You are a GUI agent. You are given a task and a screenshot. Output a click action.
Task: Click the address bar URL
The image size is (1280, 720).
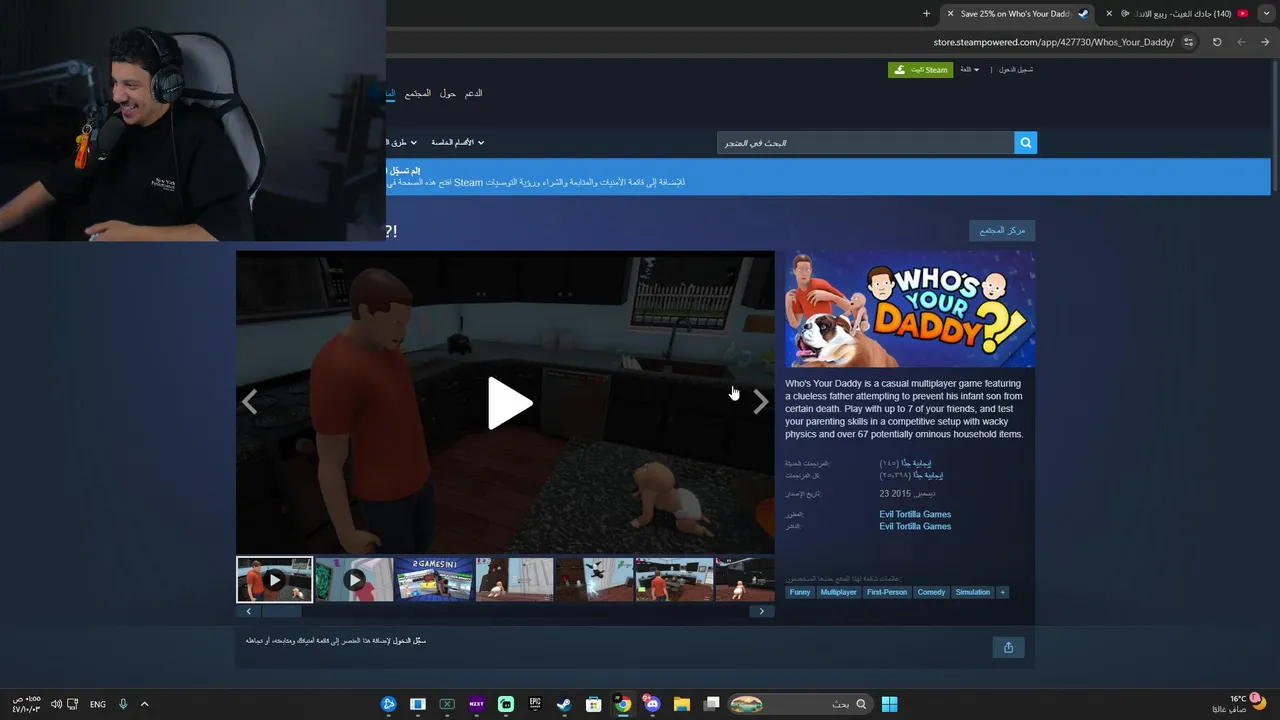(1054, 42)
